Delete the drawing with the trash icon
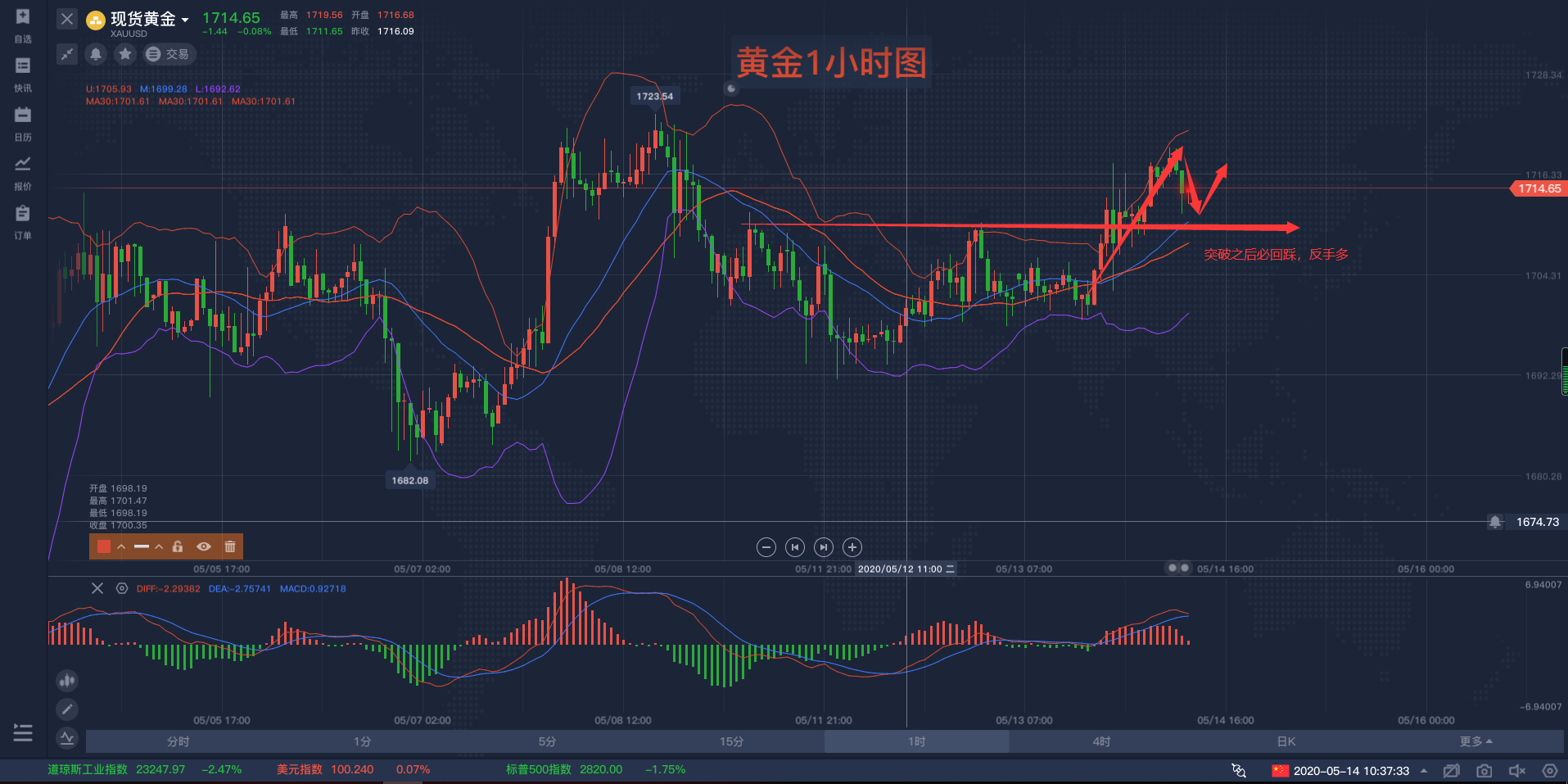1568x784 pixels. click(230, 546)
